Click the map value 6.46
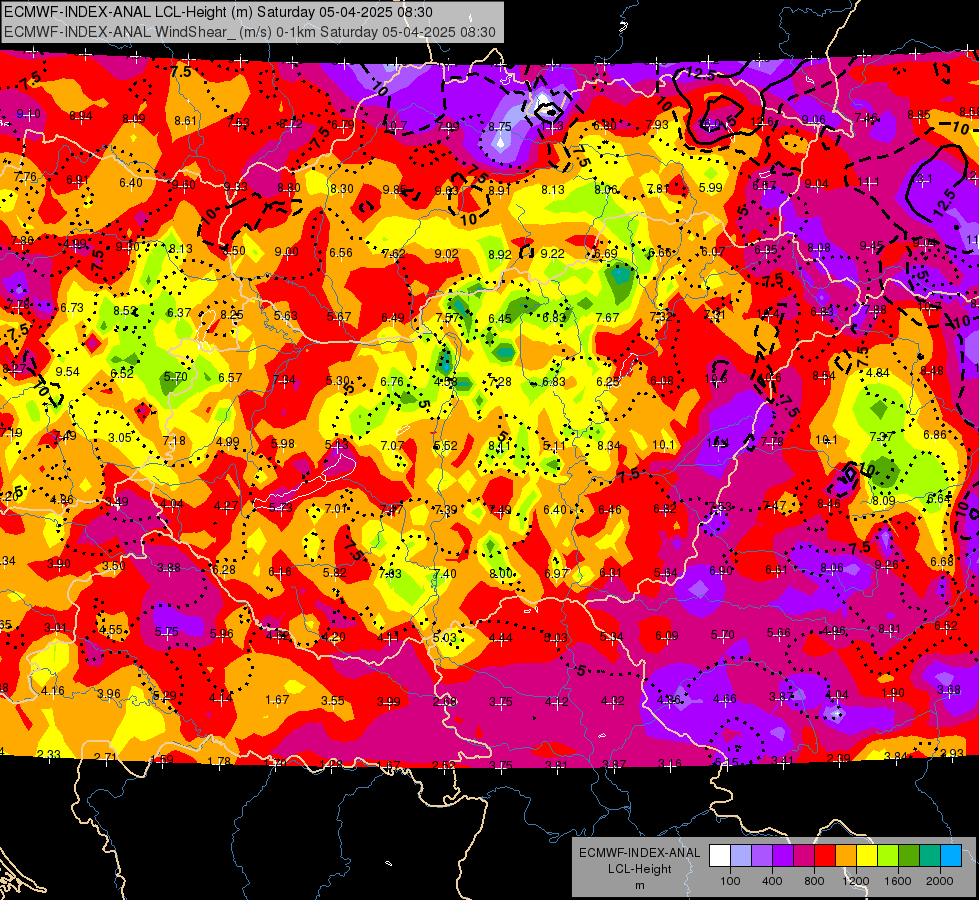The height and width of the screenshot is (900, 979). point(609,510)
